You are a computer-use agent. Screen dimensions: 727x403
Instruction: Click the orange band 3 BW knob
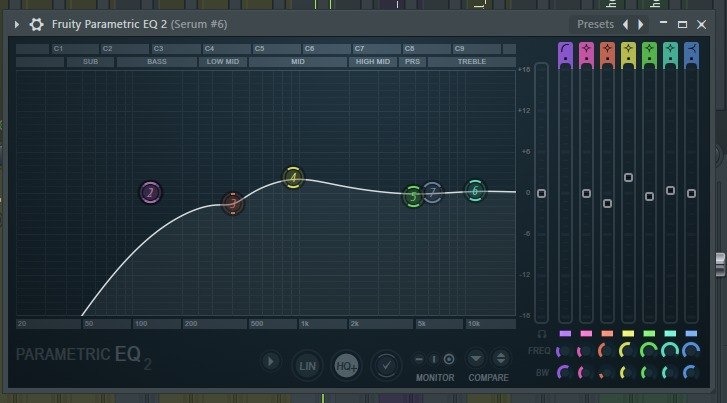[606, 372]
